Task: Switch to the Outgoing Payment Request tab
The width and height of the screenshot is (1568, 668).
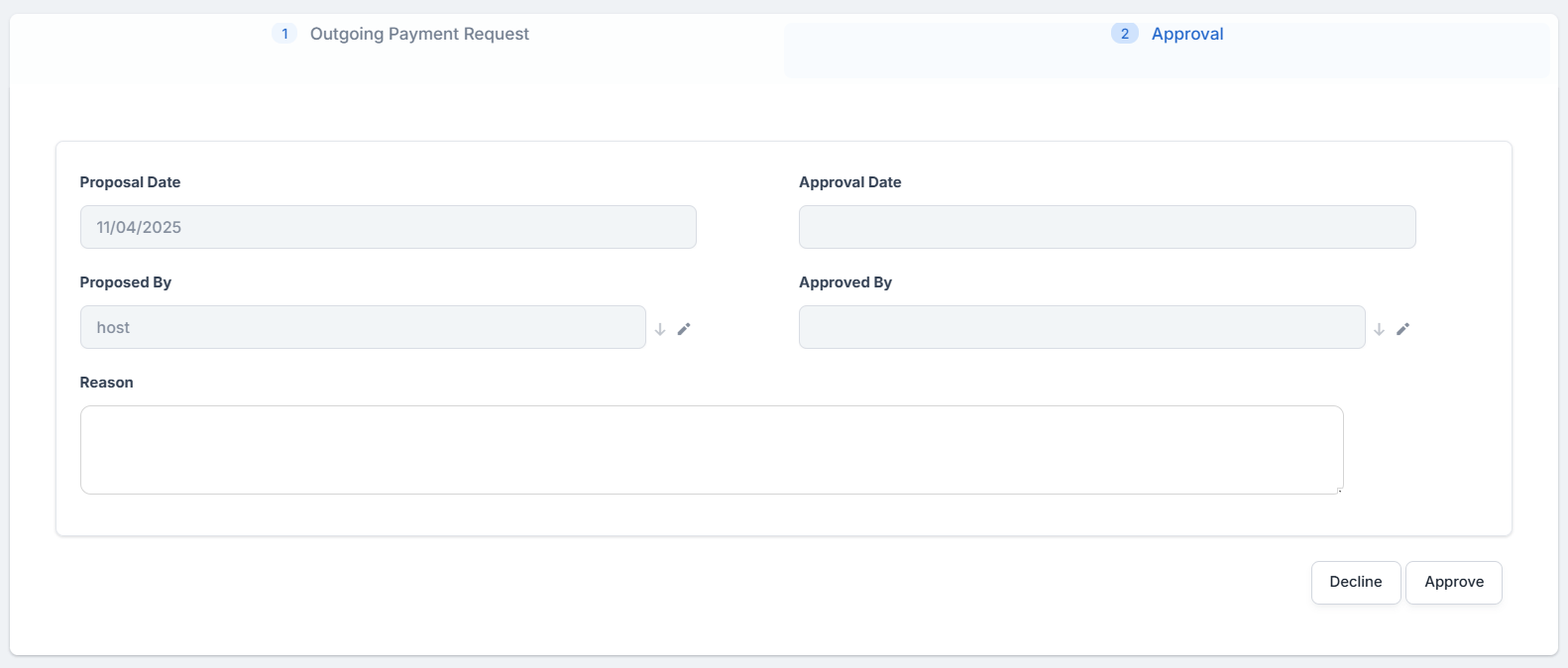Action: point(419,34)
